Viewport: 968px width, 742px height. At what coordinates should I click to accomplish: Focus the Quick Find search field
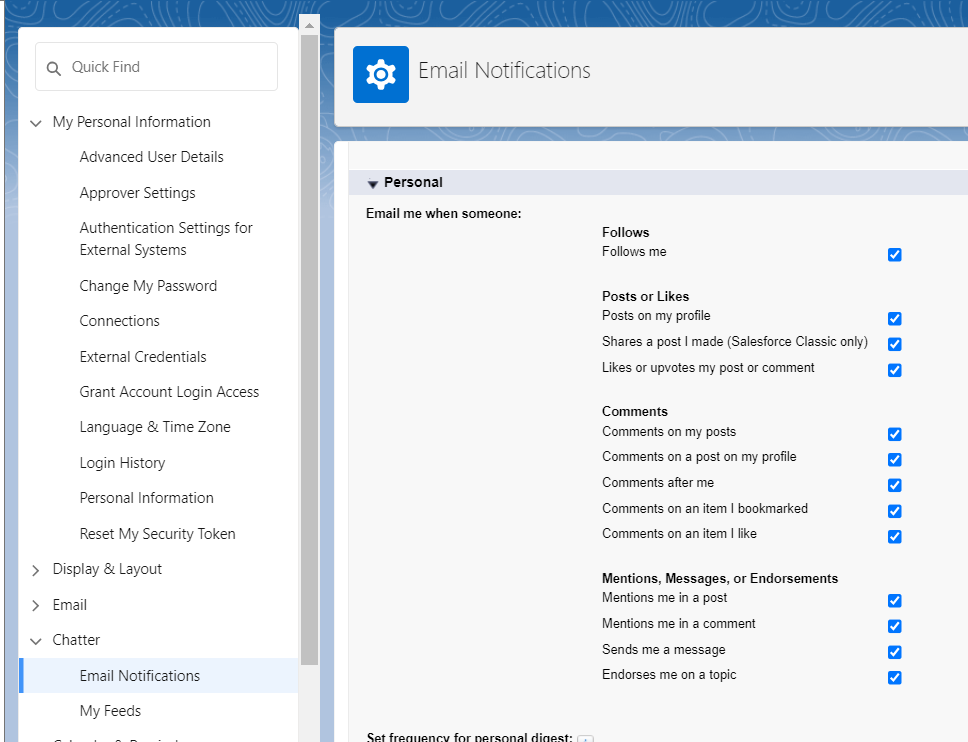click(x=156, y=67)
